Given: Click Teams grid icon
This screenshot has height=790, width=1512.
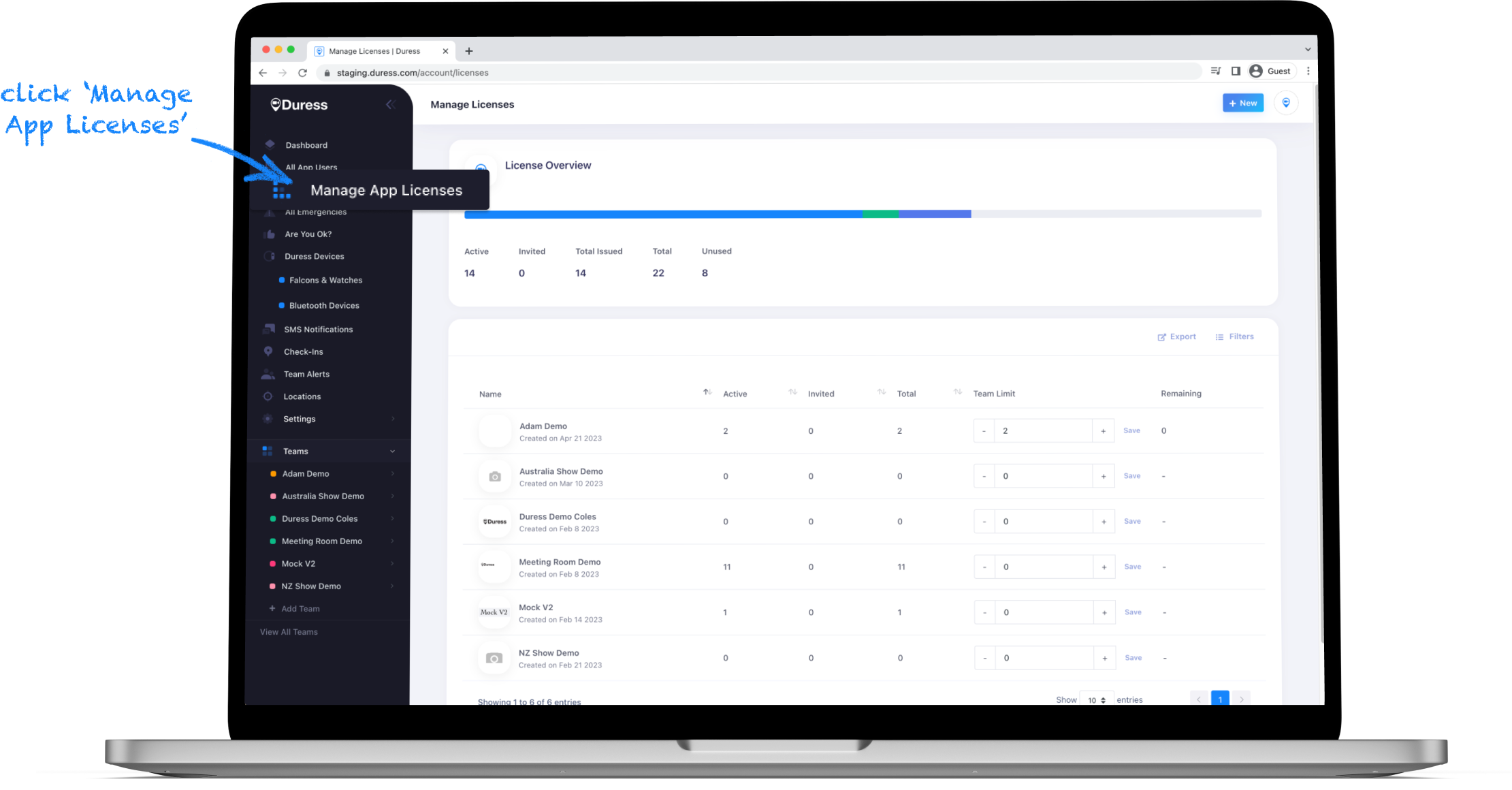Looking at the screenshot, I should pyautogui.click(x=268, y=451).
